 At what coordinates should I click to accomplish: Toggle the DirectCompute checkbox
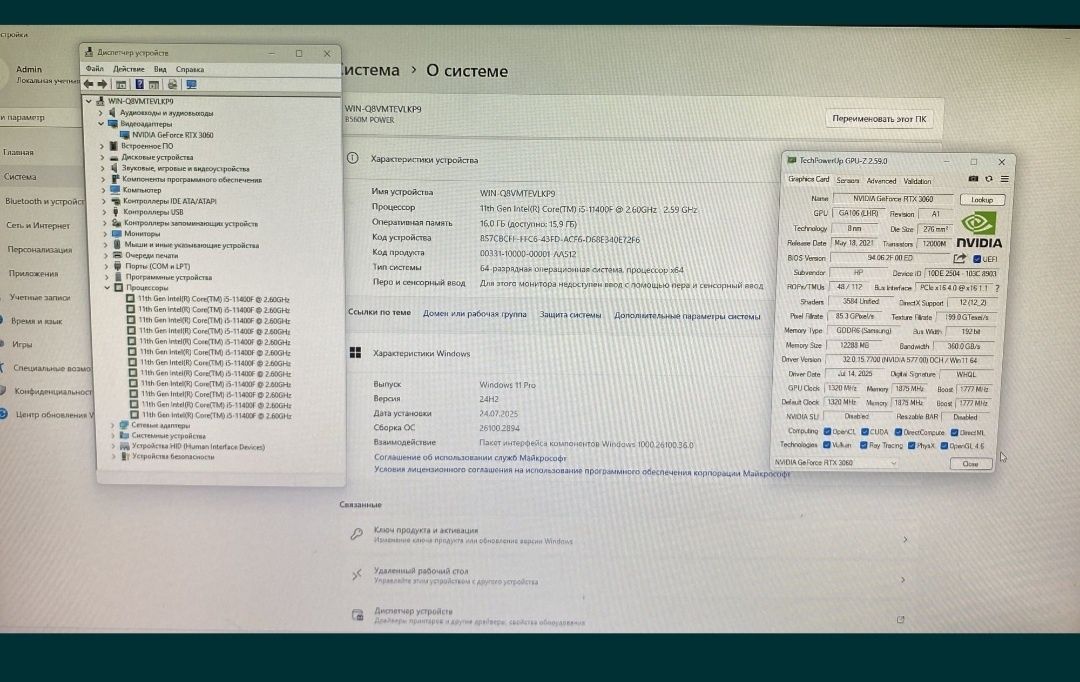898,432
